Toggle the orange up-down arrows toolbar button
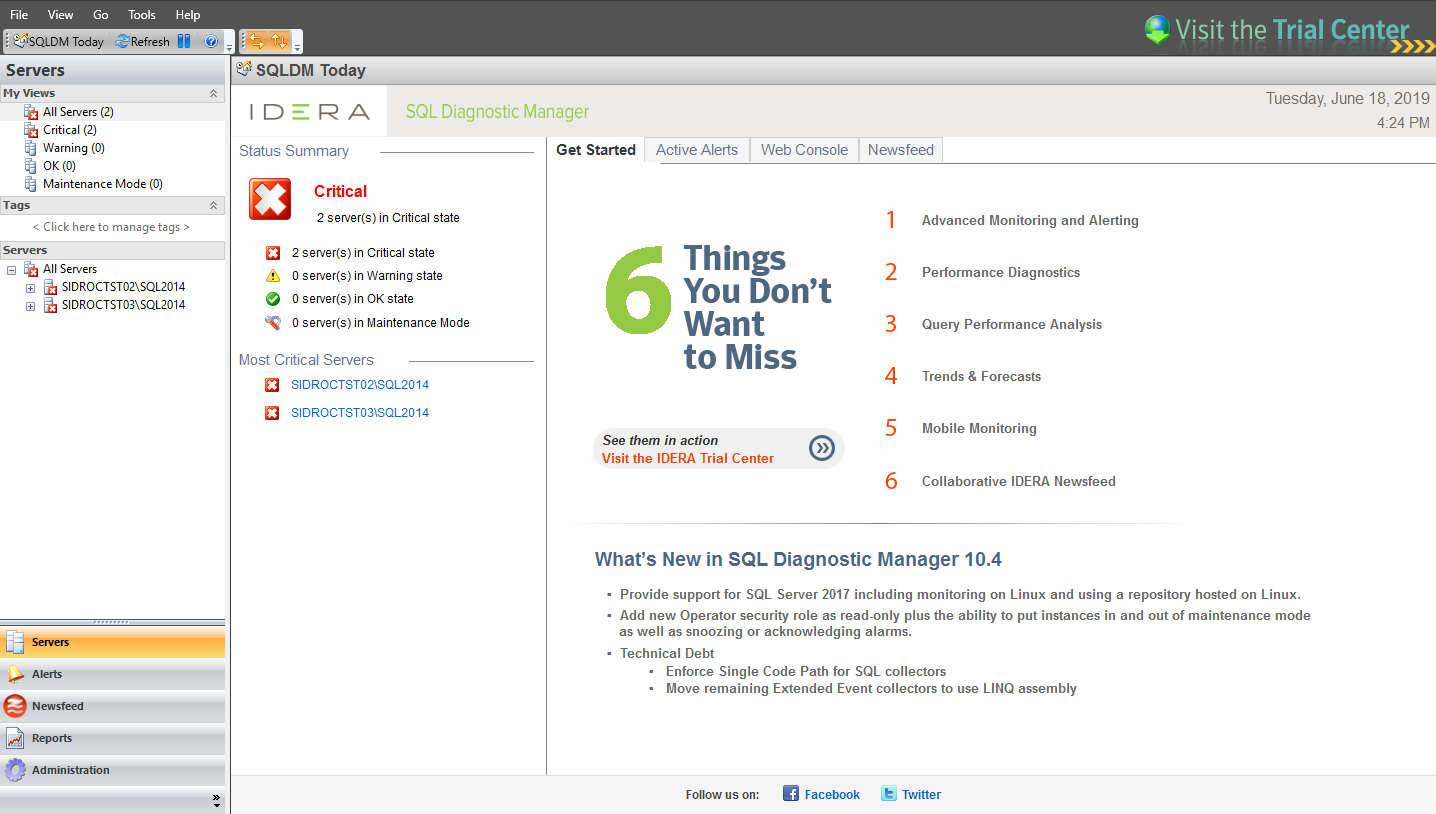The width and height of the screenshot is (1436, 814). click(x=279, y=41)
